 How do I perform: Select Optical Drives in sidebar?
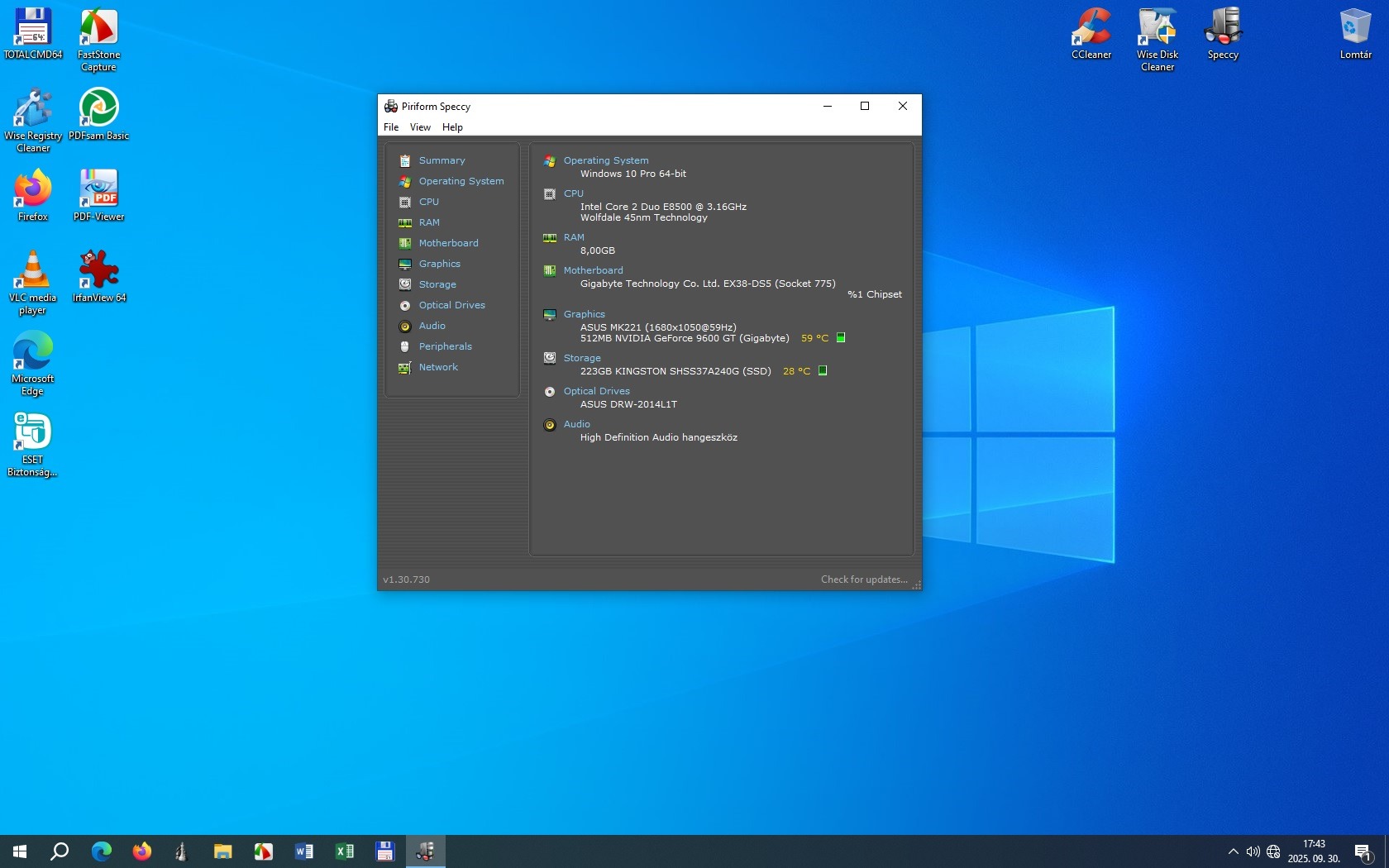coord(451,305)
